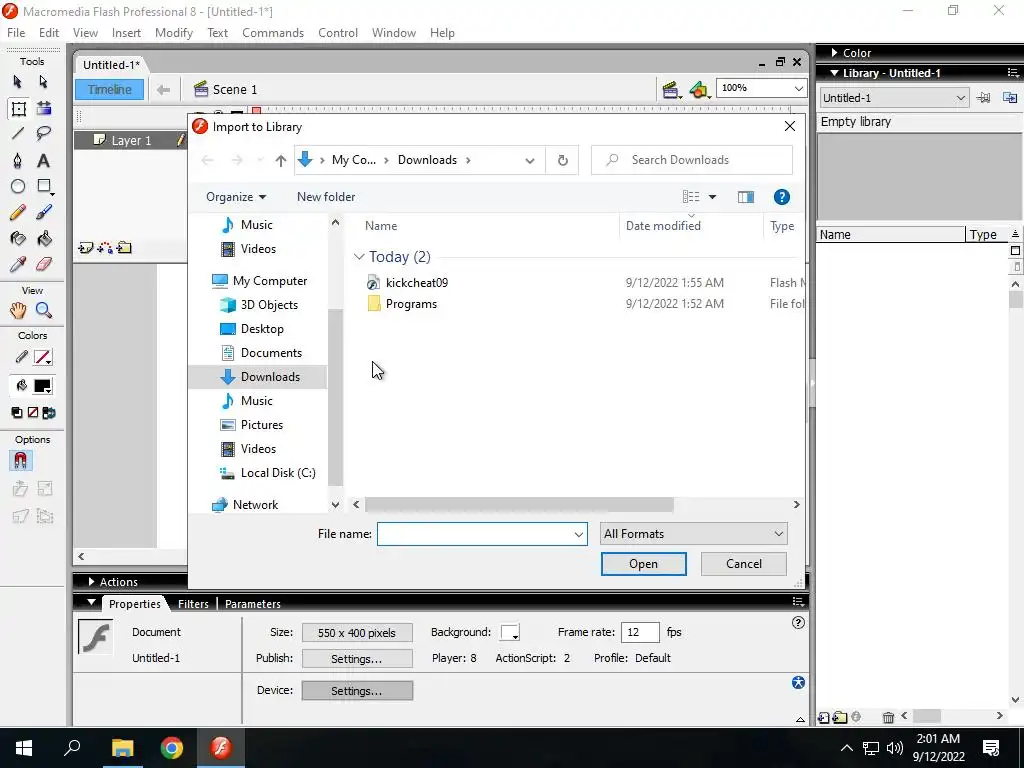Toggle the preview pane button
The width and height of the screenshot is (1024, 768).
pos(746,197)
